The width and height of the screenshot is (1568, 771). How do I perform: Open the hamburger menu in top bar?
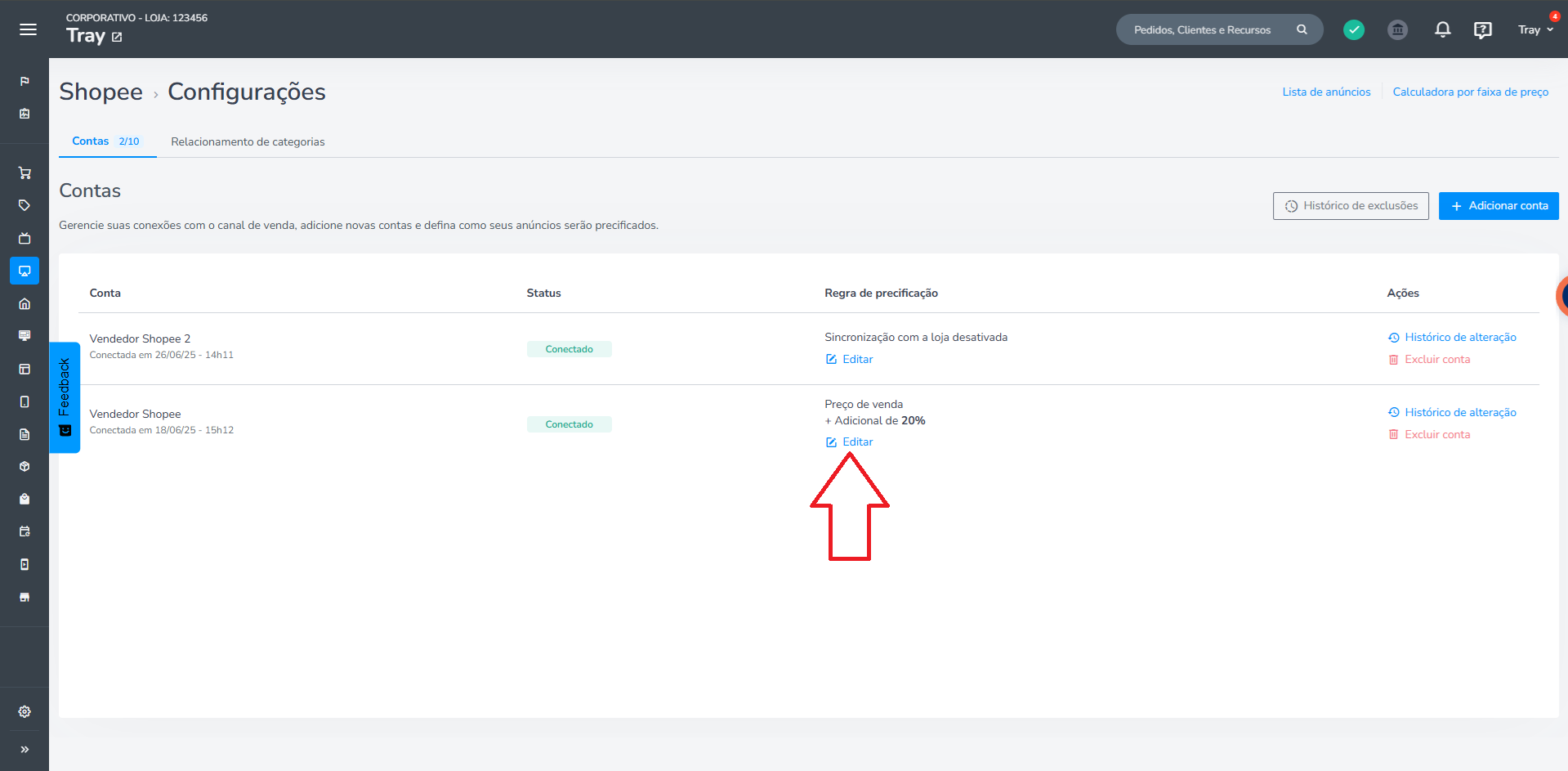[28, 29]
